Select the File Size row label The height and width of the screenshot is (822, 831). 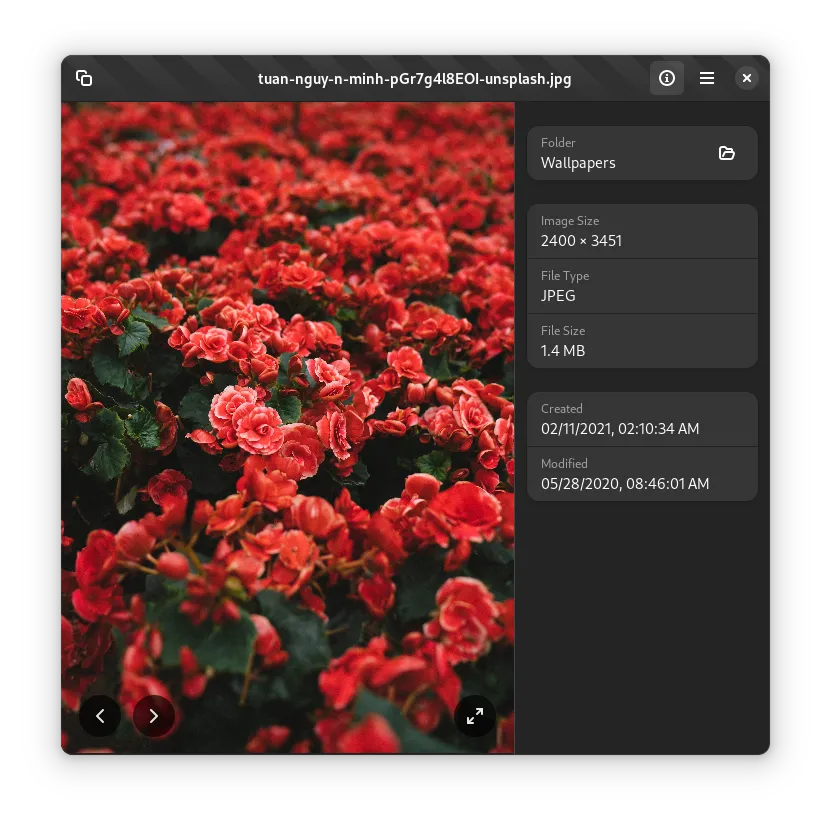[x=563, y=331]
